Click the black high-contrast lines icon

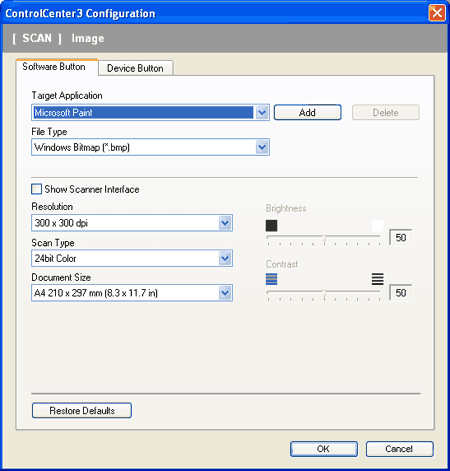(377, 279)
